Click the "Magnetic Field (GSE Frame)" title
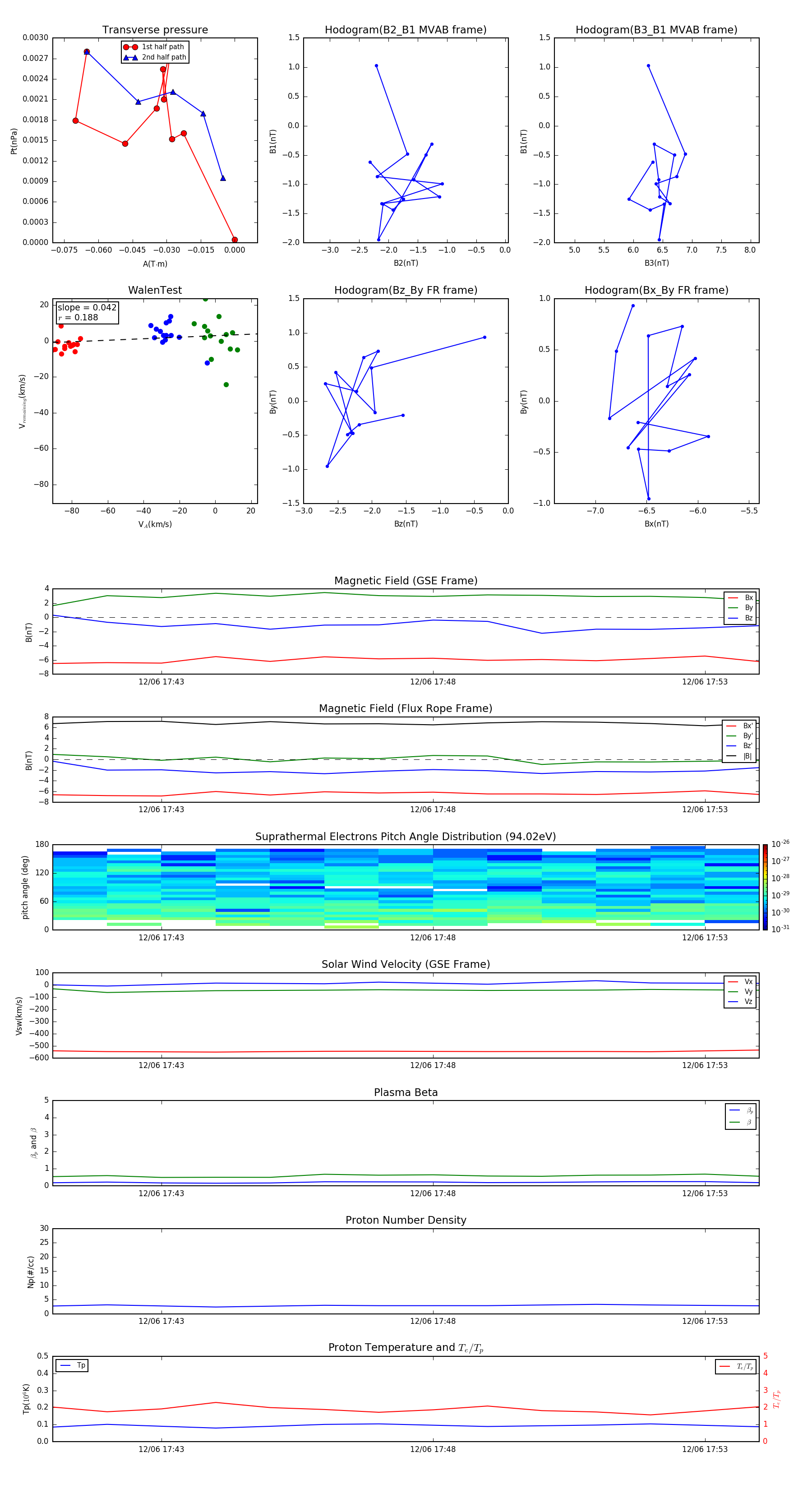This screenshot has height=1489, width=812. click(406, 581)
